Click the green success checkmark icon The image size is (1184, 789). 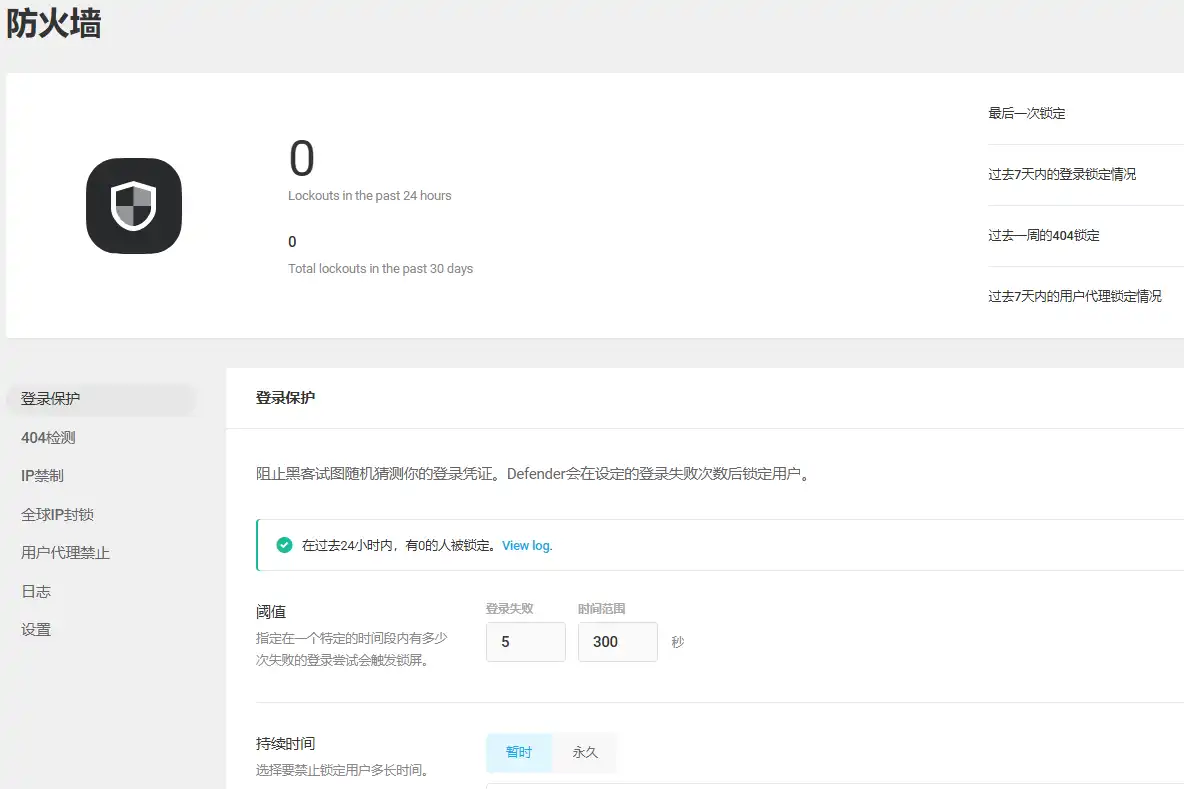284,545
